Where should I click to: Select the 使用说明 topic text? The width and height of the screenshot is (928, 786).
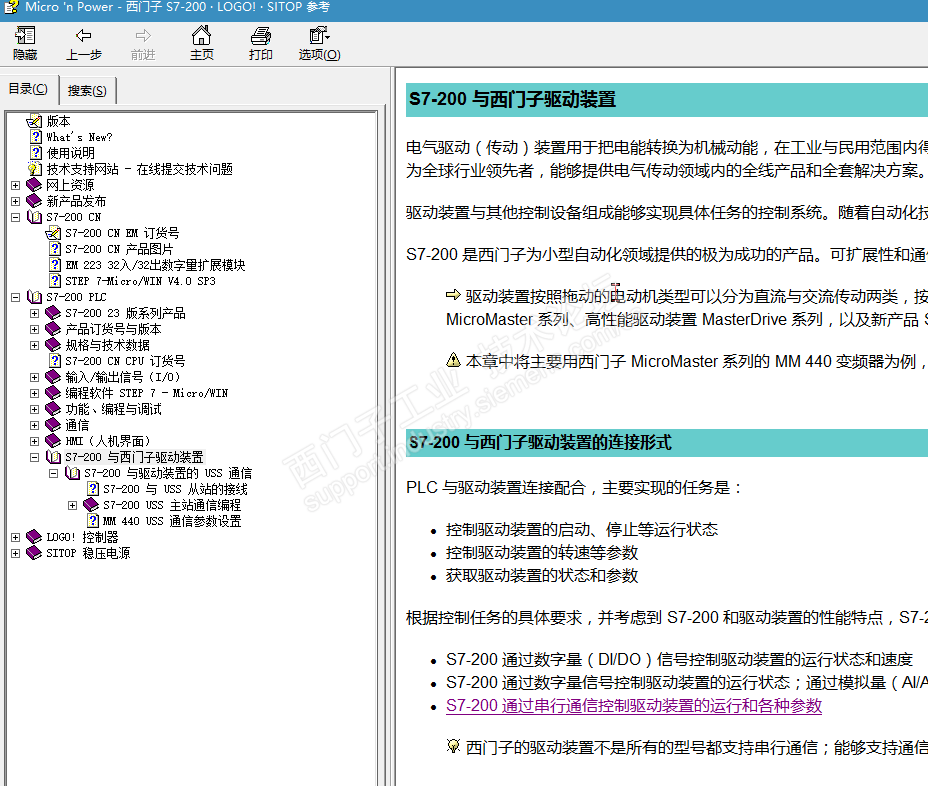tap(70, 153)
